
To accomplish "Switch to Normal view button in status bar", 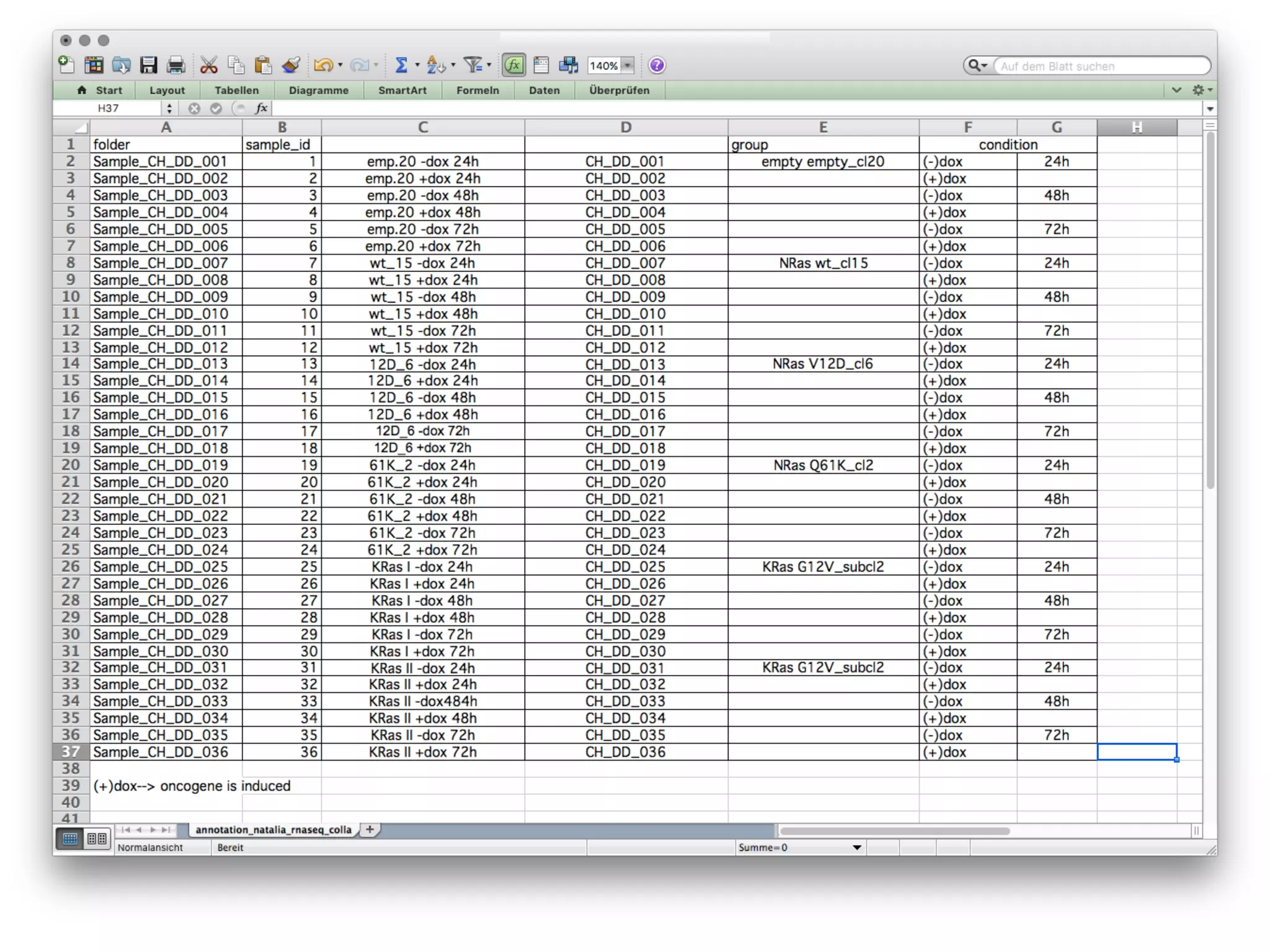I will [x=70, y=839].
